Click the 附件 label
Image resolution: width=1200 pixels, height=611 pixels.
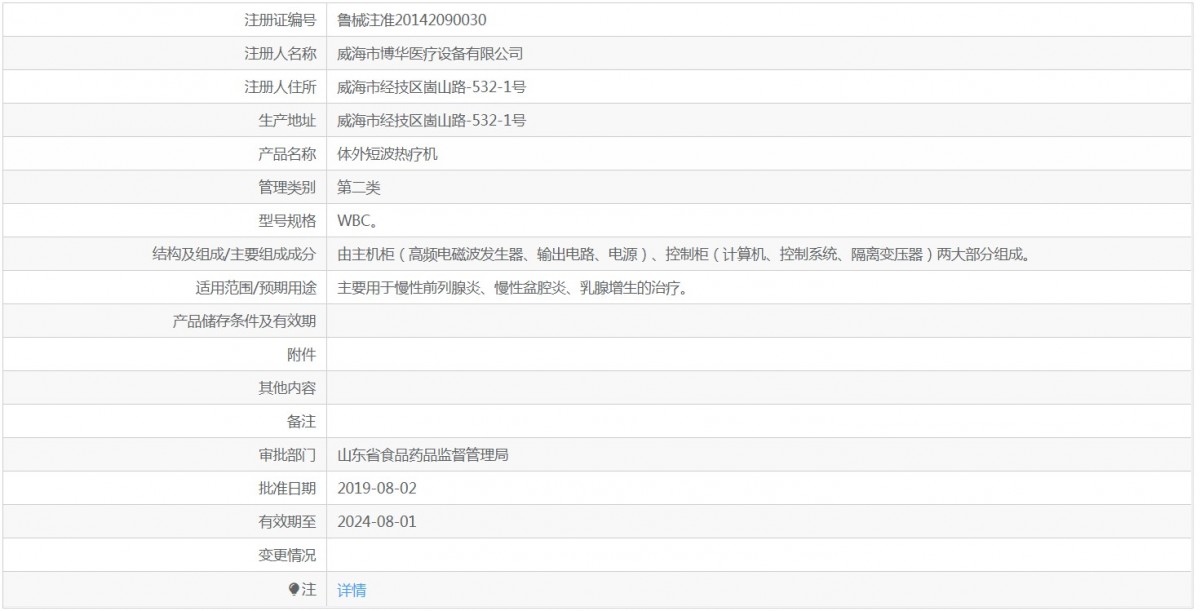point(302,355)
